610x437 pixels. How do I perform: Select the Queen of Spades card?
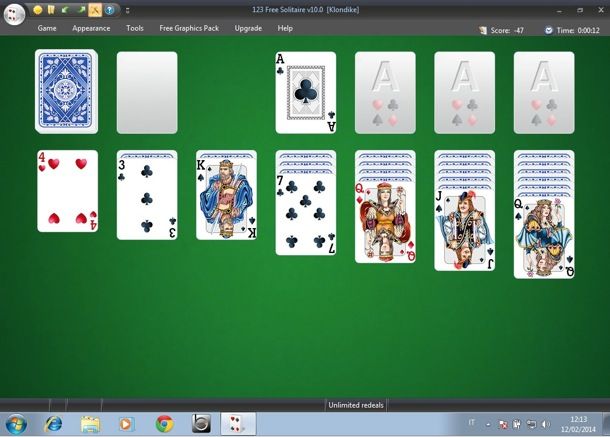click(x=544, y=238)
